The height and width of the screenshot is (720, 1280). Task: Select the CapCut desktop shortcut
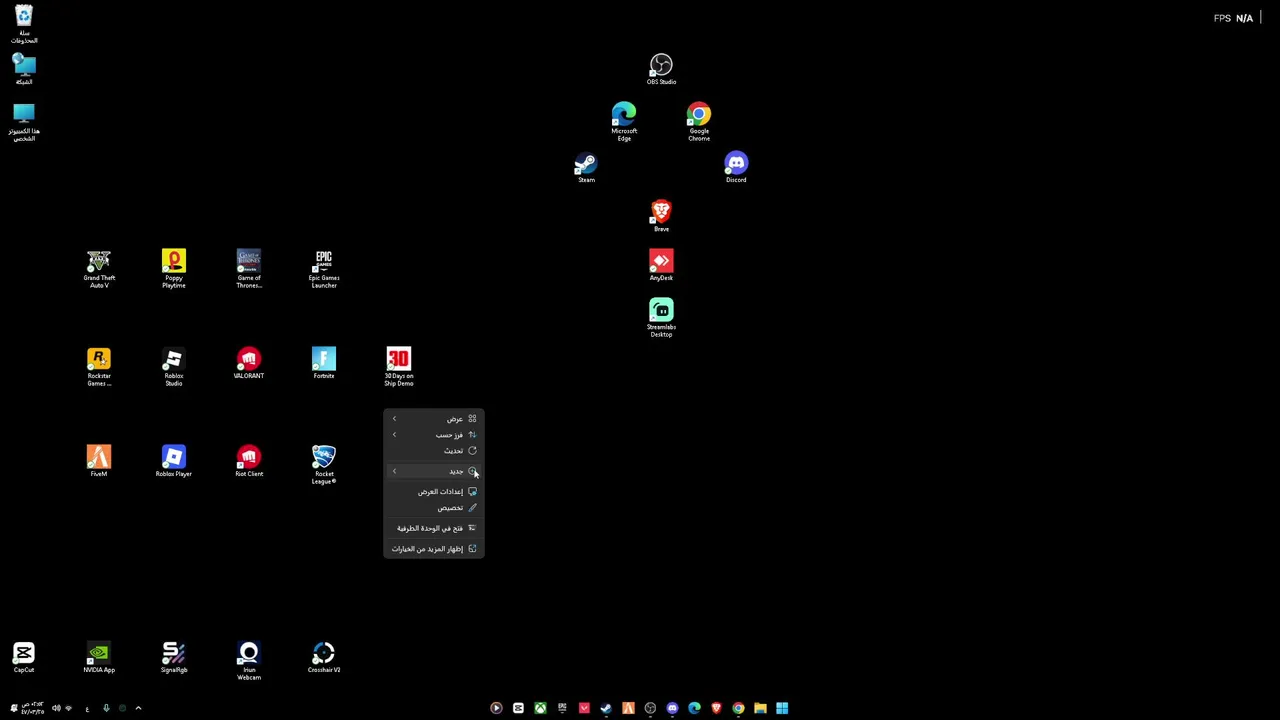point(24,657)
